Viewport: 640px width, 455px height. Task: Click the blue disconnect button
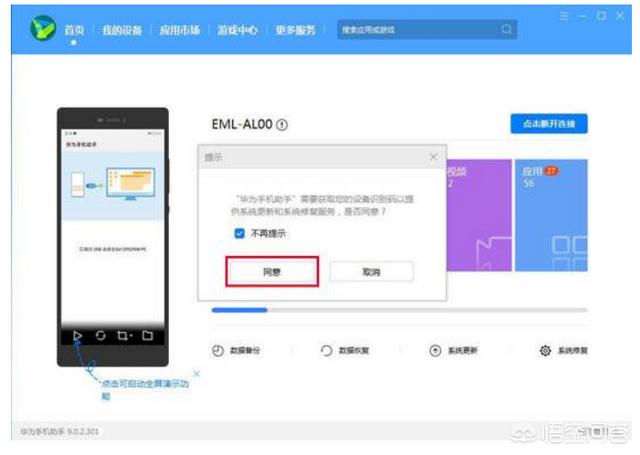click(549, 124)
